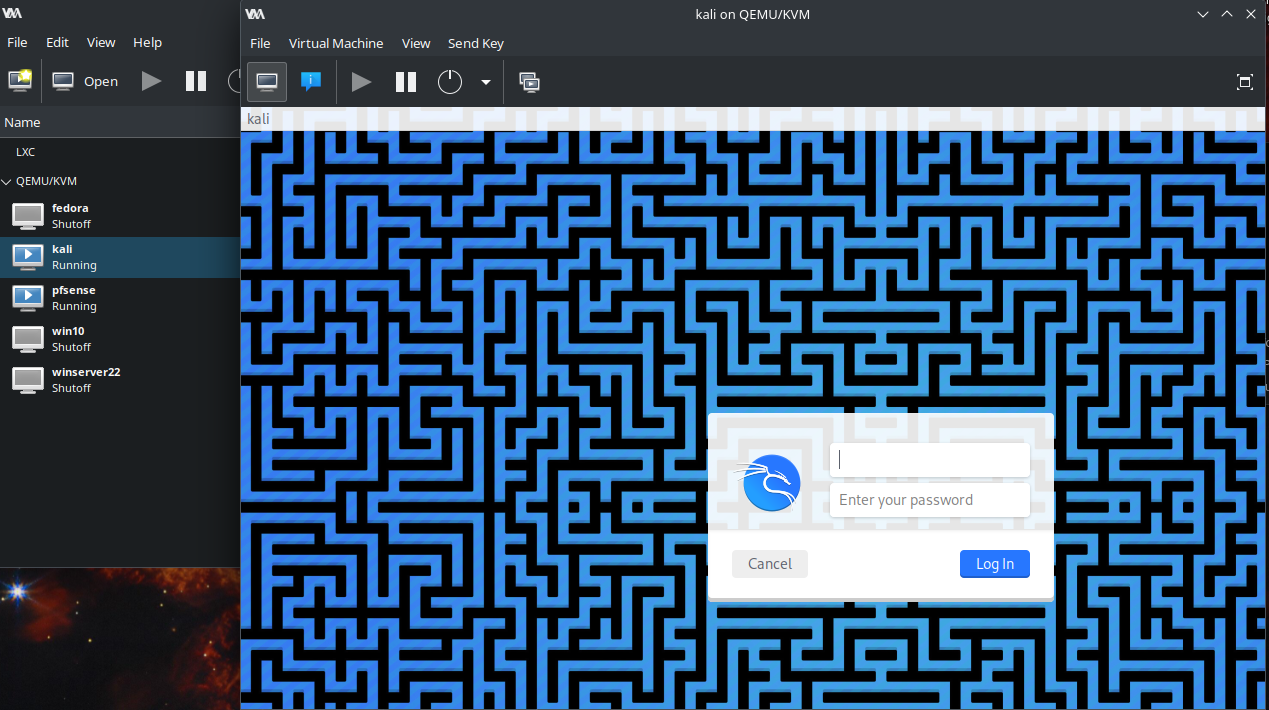Click the Open button in manager toolbar

click(86, 81)
